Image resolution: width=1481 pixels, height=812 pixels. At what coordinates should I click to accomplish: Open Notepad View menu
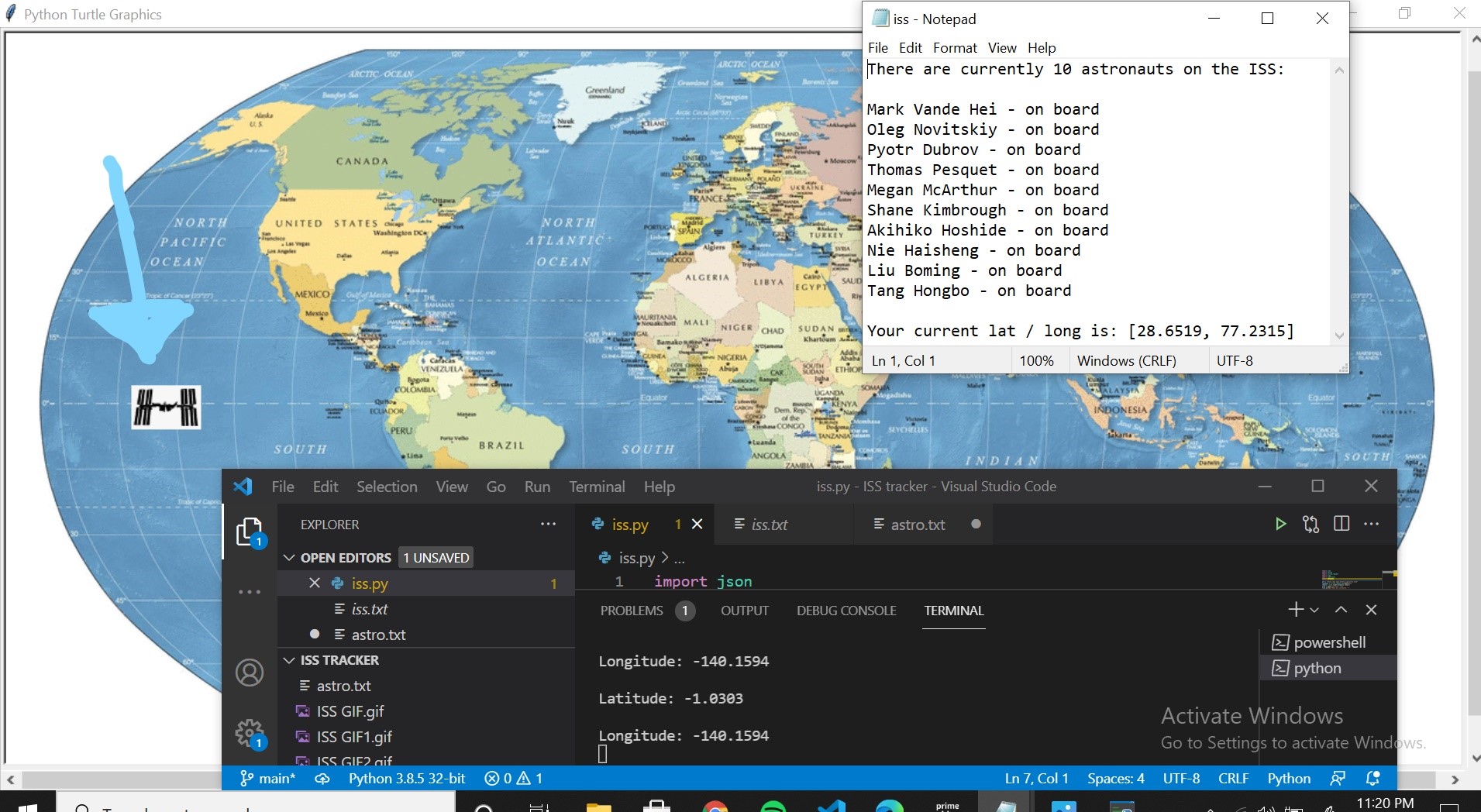1002,48
